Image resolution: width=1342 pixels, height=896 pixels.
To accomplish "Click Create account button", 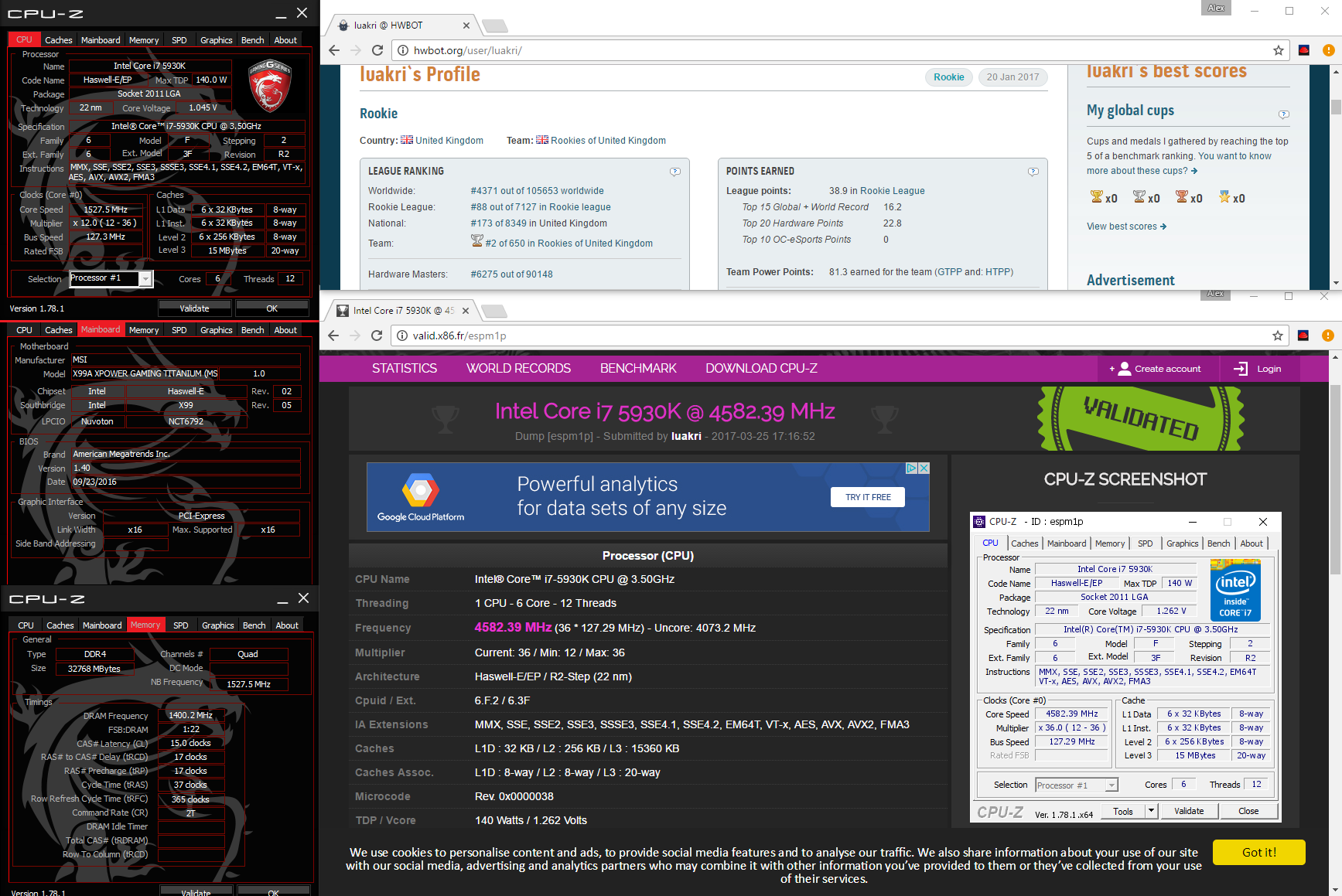I will pyautogui.click(x=1158, y=369).
